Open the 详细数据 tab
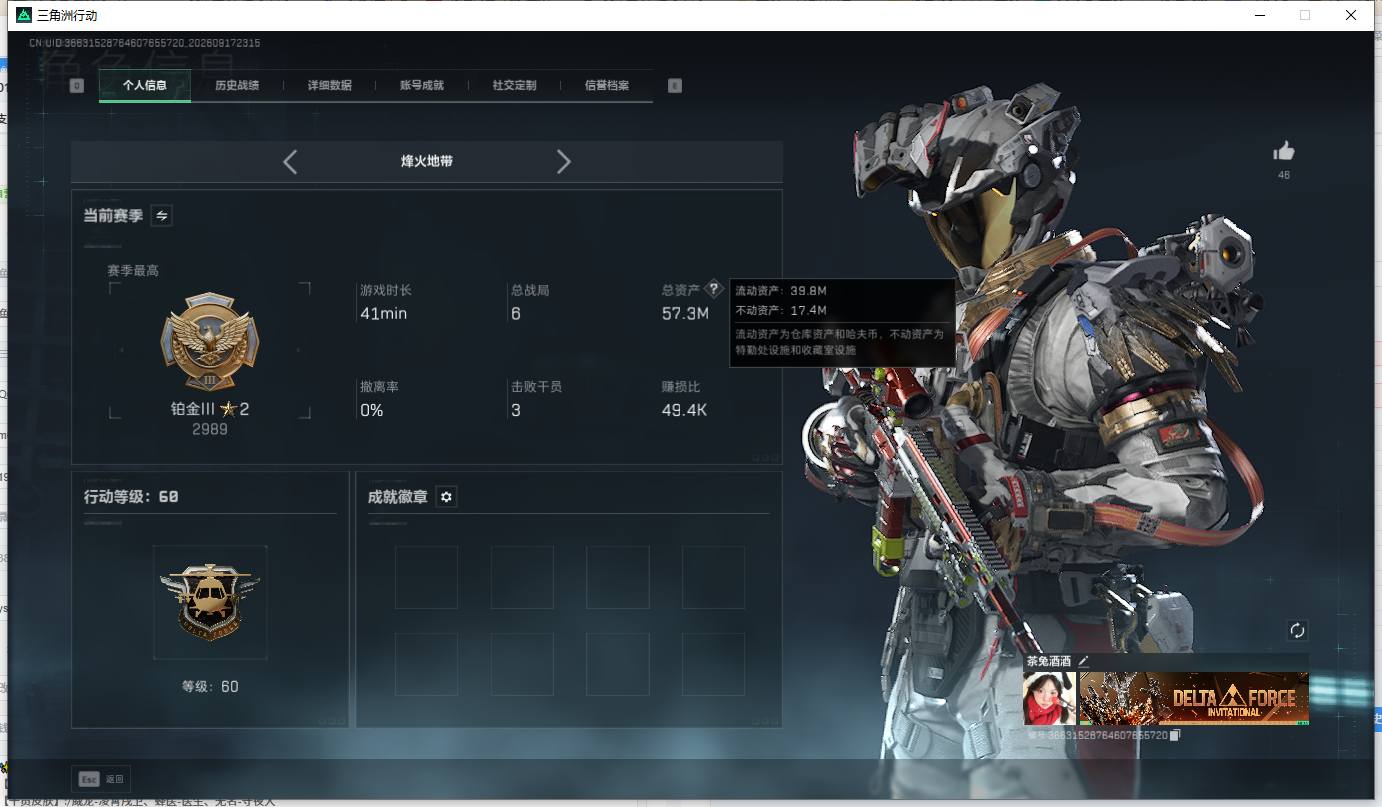1382x807 pixels. [330, 86]
